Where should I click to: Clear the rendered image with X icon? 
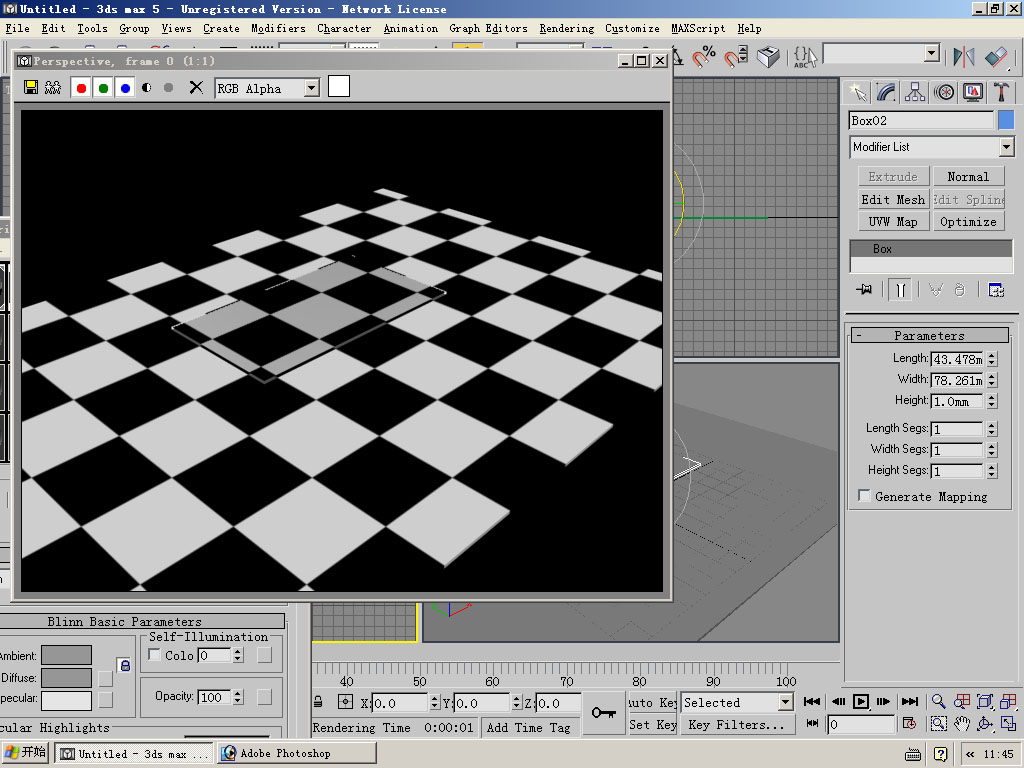tap(196, 88)
